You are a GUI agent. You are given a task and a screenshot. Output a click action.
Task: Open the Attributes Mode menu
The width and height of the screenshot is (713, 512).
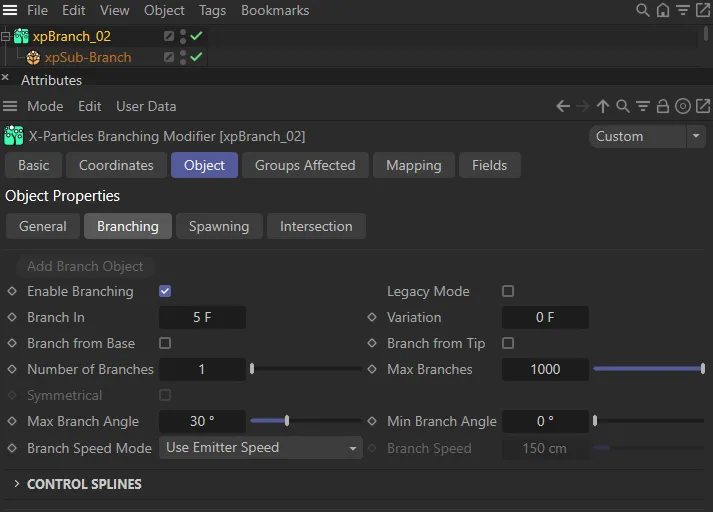[45, 106]
